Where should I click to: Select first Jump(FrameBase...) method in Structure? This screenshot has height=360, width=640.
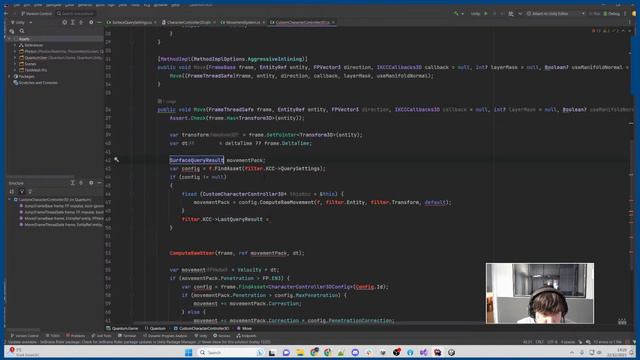point(62,206)
